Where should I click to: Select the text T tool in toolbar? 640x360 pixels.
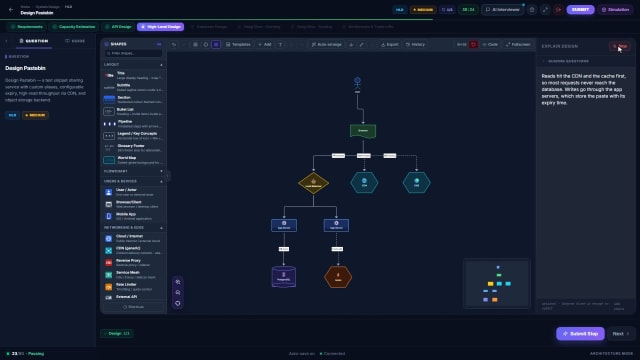pos(280,44)
